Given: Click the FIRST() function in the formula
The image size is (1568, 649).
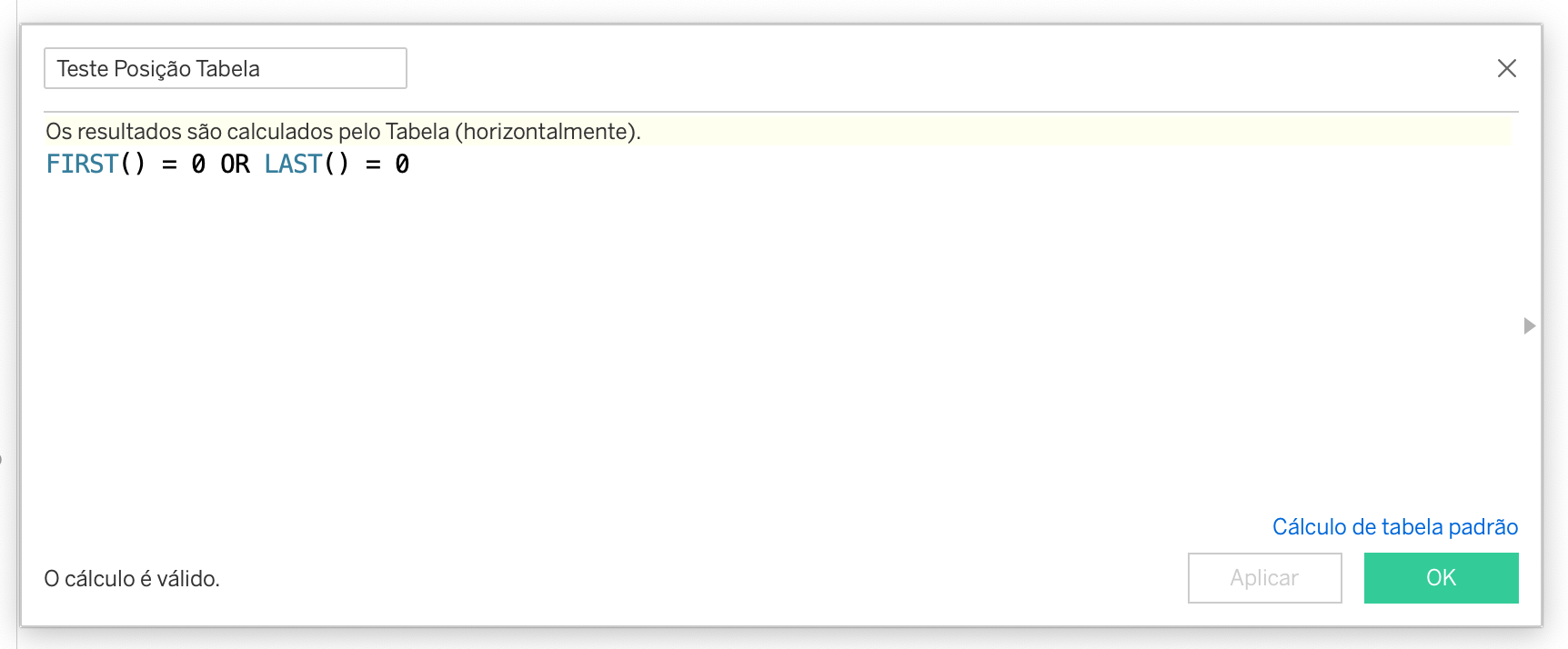Looking at the screenshot, I should coord(84,164).
